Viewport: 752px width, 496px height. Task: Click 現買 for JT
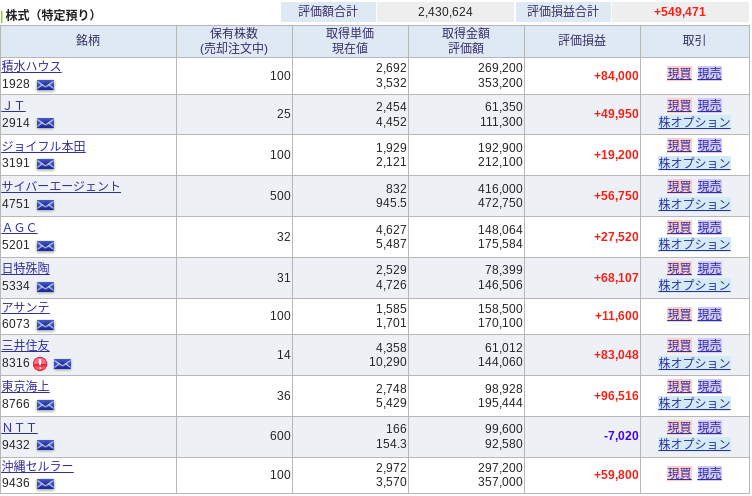click(679, 106)
